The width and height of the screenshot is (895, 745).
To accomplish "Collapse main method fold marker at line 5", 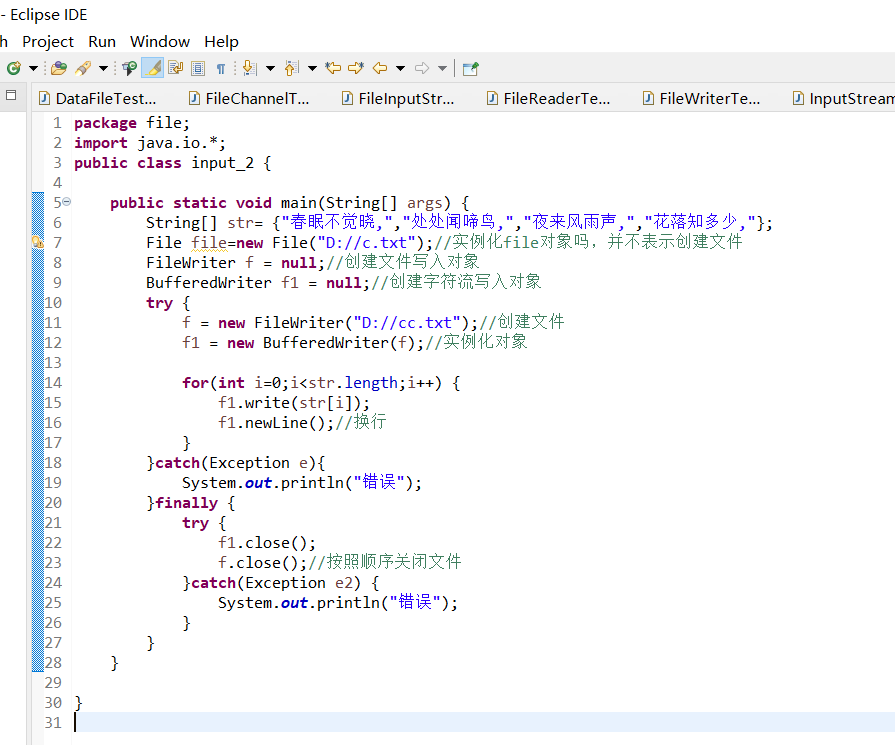I will [66, 202].
